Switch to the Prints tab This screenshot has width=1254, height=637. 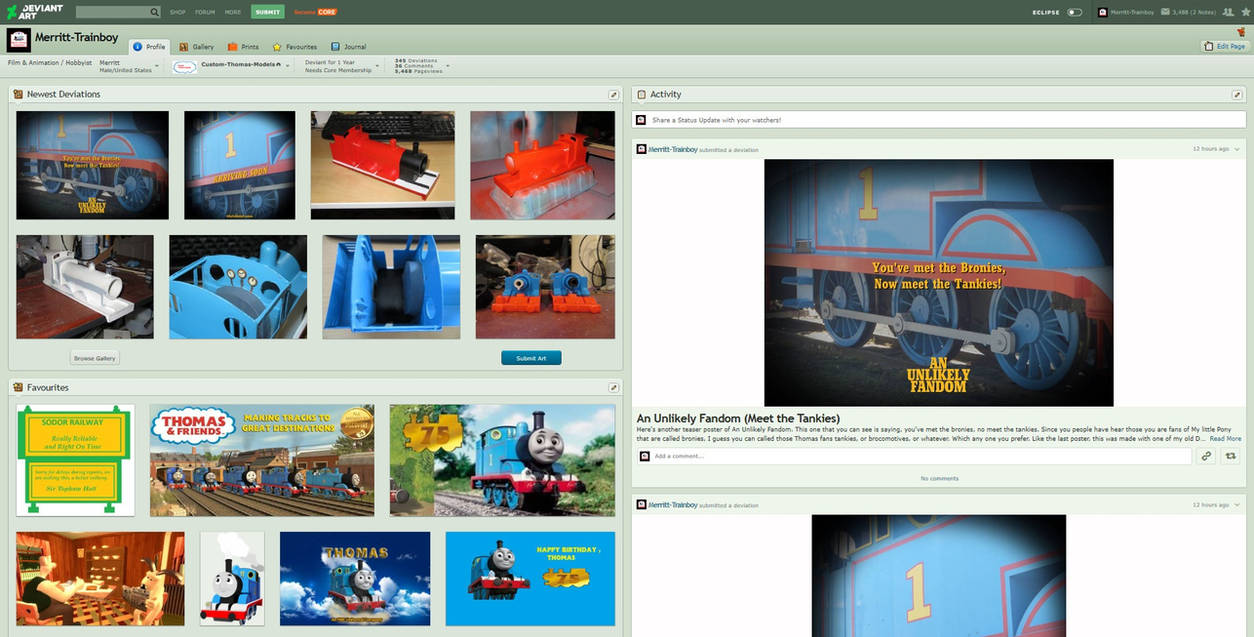click(243, 47)
